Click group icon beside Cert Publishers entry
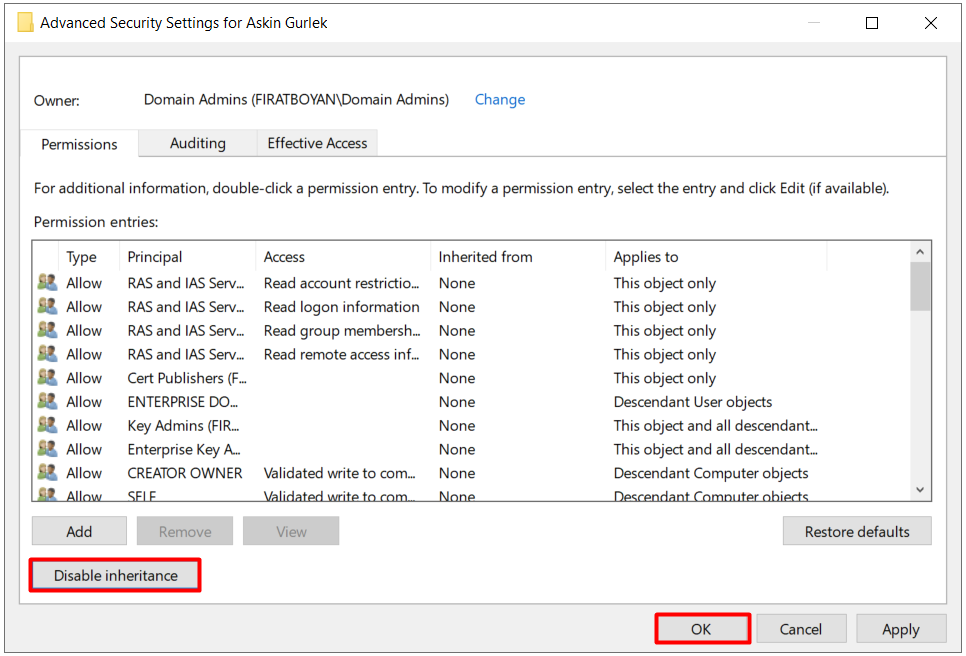The width and height of the screenshot is (966, 656). click(47, 378)
